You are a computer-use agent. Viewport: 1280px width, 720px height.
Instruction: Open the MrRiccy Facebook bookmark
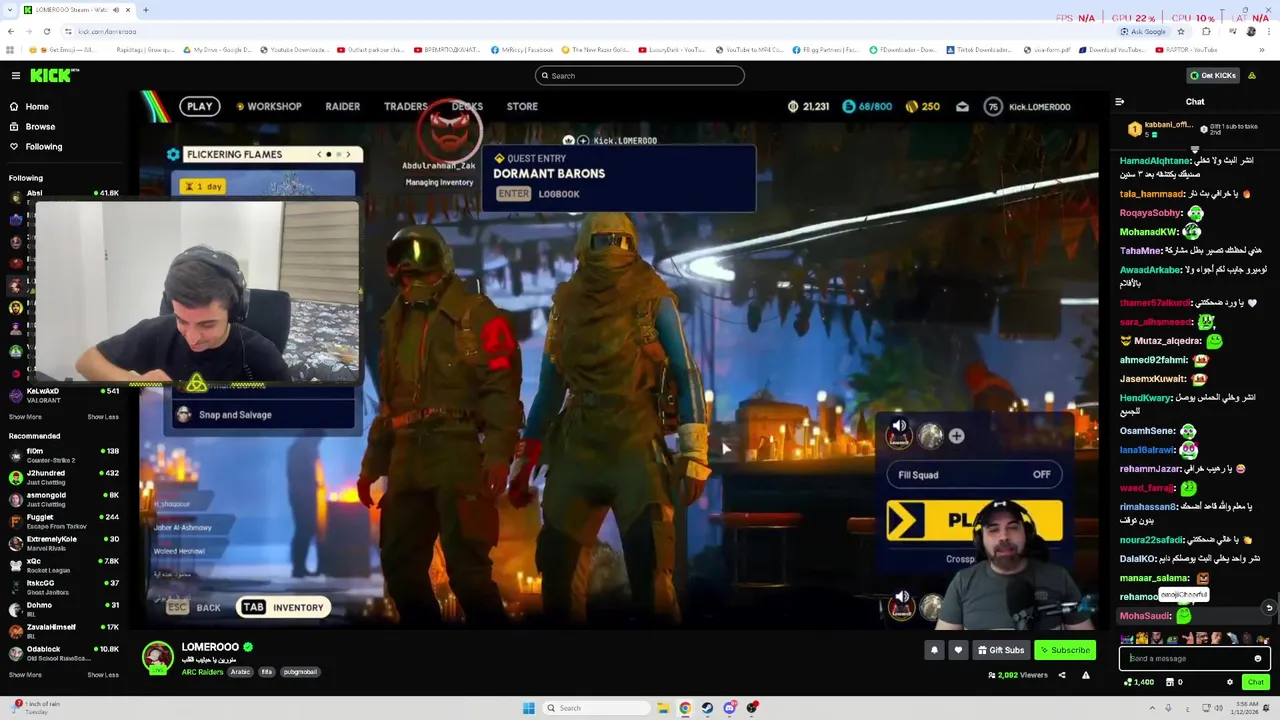[522, 49]
